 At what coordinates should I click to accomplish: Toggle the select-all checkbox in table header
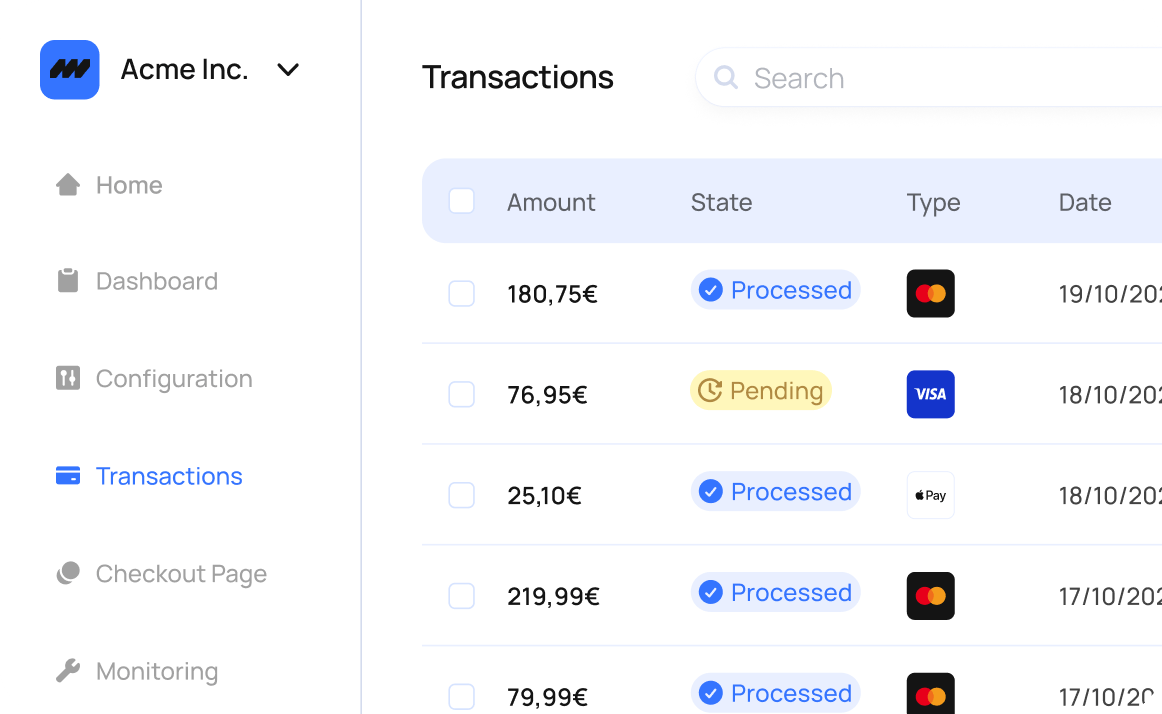point(462,201)
